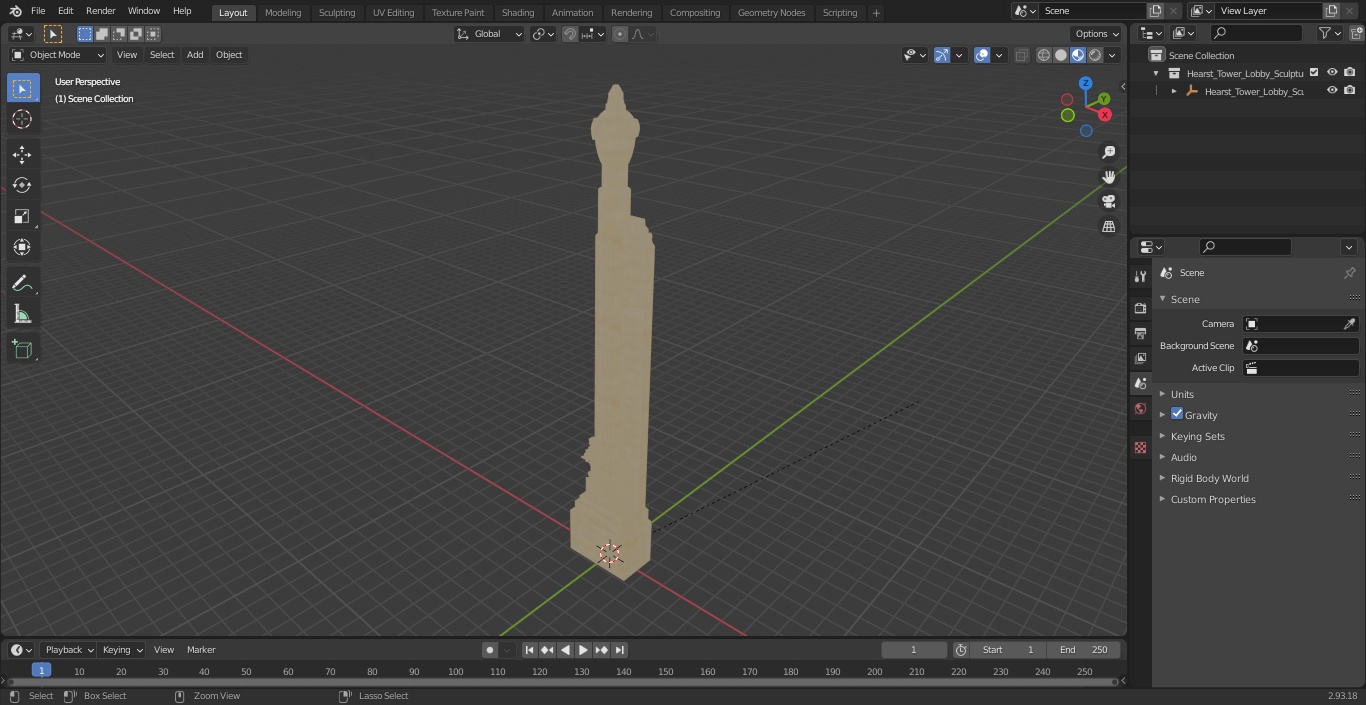Open Output properties tab

(x=1140, y=333)
